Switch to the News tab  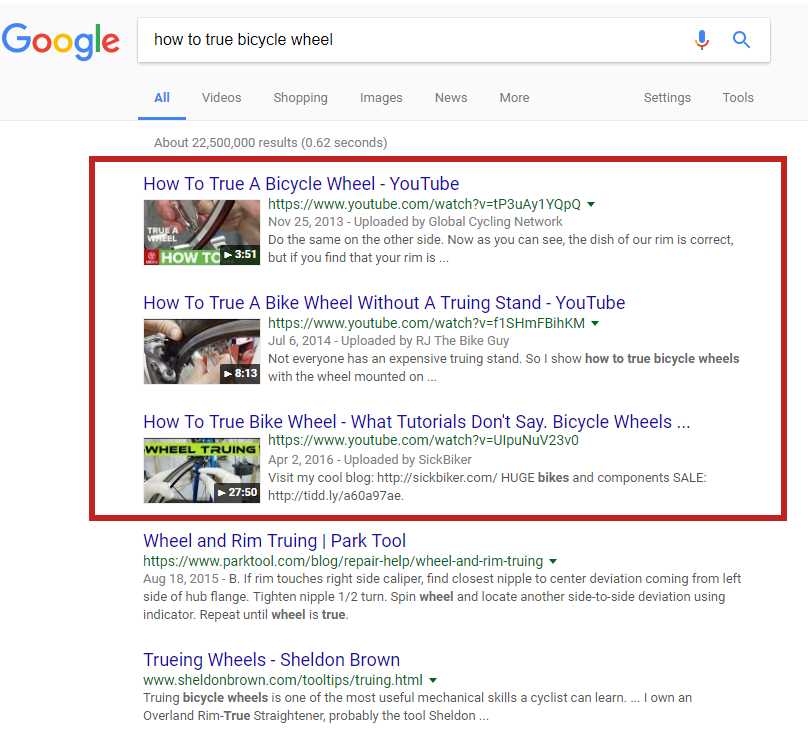tap(451, 97)
